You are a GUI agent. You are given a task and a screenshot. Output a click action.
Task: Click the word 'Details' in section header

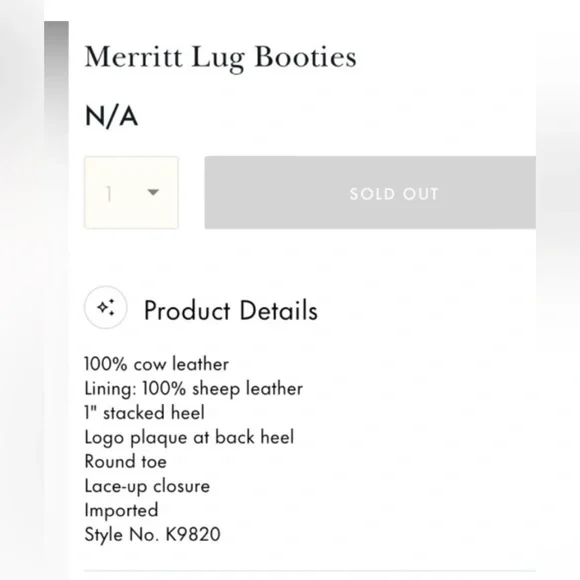pos(279,310)
